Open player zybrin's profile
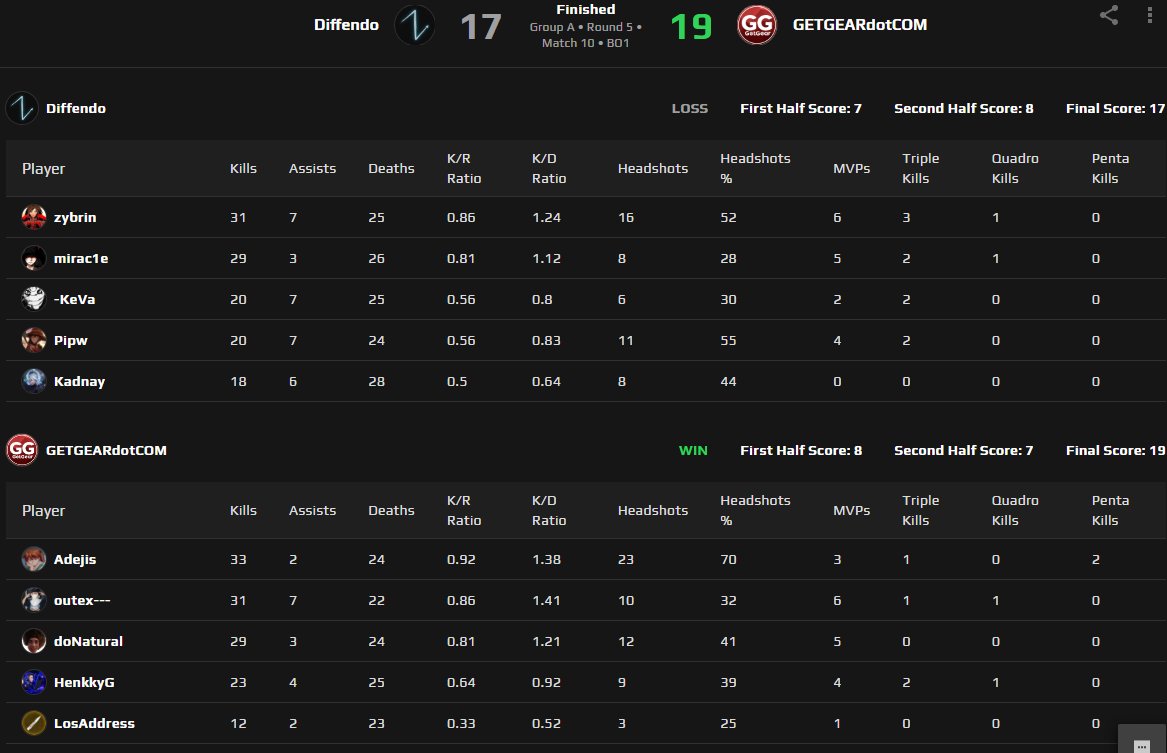The width and height of the screenshot is (1167, 753). (74, 217)
